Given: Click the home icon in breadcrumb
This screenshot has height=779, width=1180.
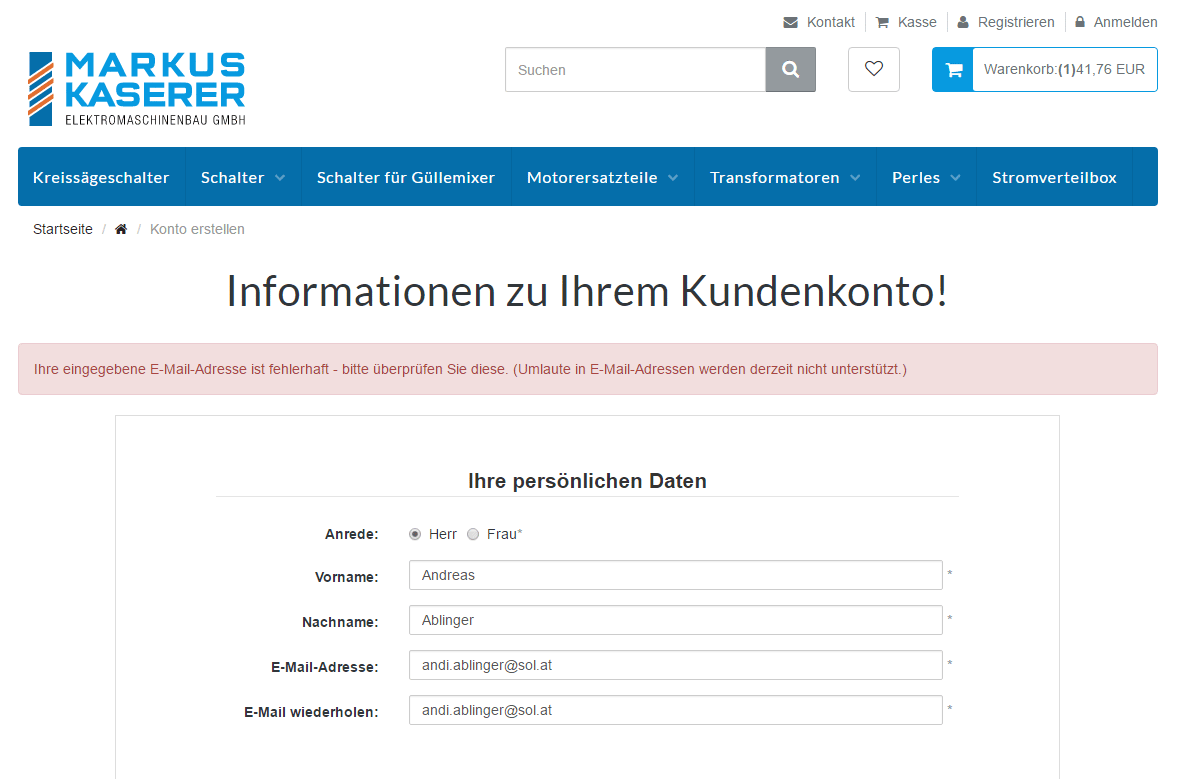Looking at the screenshot, I should coord(121,230).
